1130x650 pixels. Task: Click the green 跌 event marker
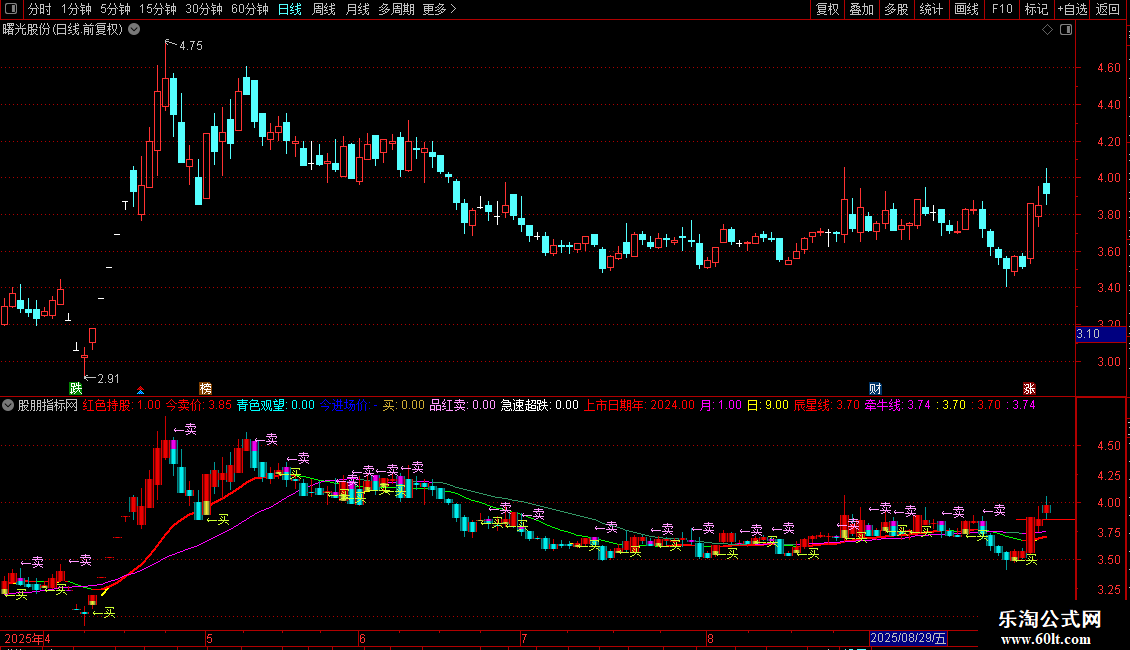(x=76, y=388)
